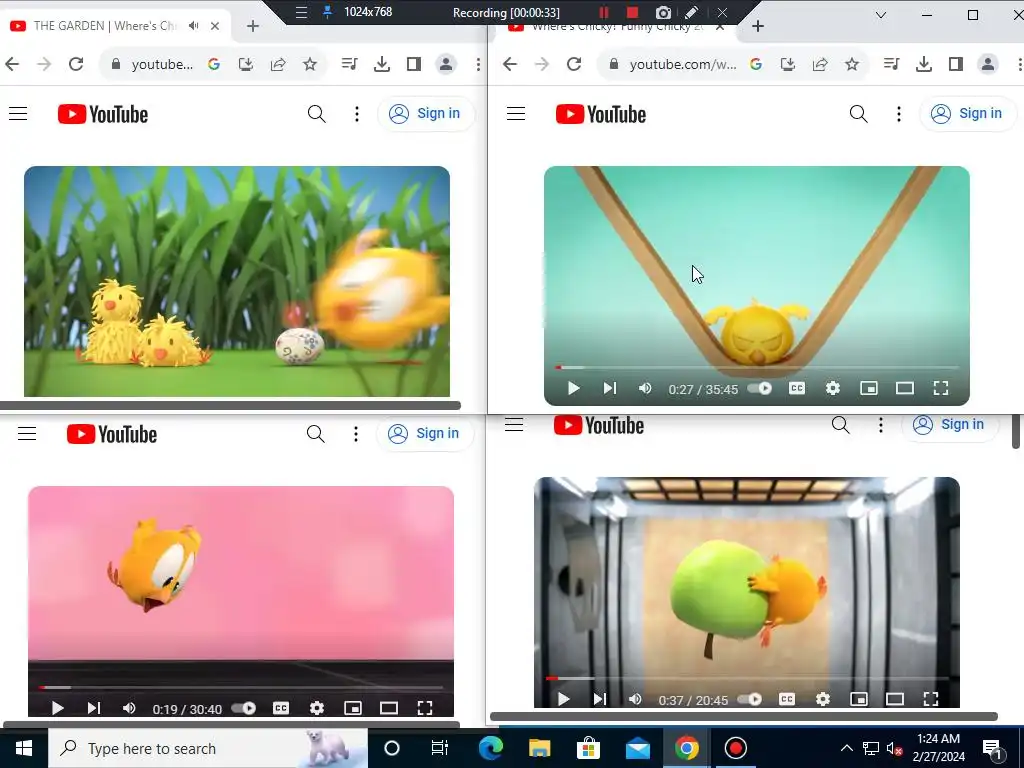Viewport: 1024px width, 768px height.
Task: Reload the THE GARDEN window page
Action: [x=76, y=64]
